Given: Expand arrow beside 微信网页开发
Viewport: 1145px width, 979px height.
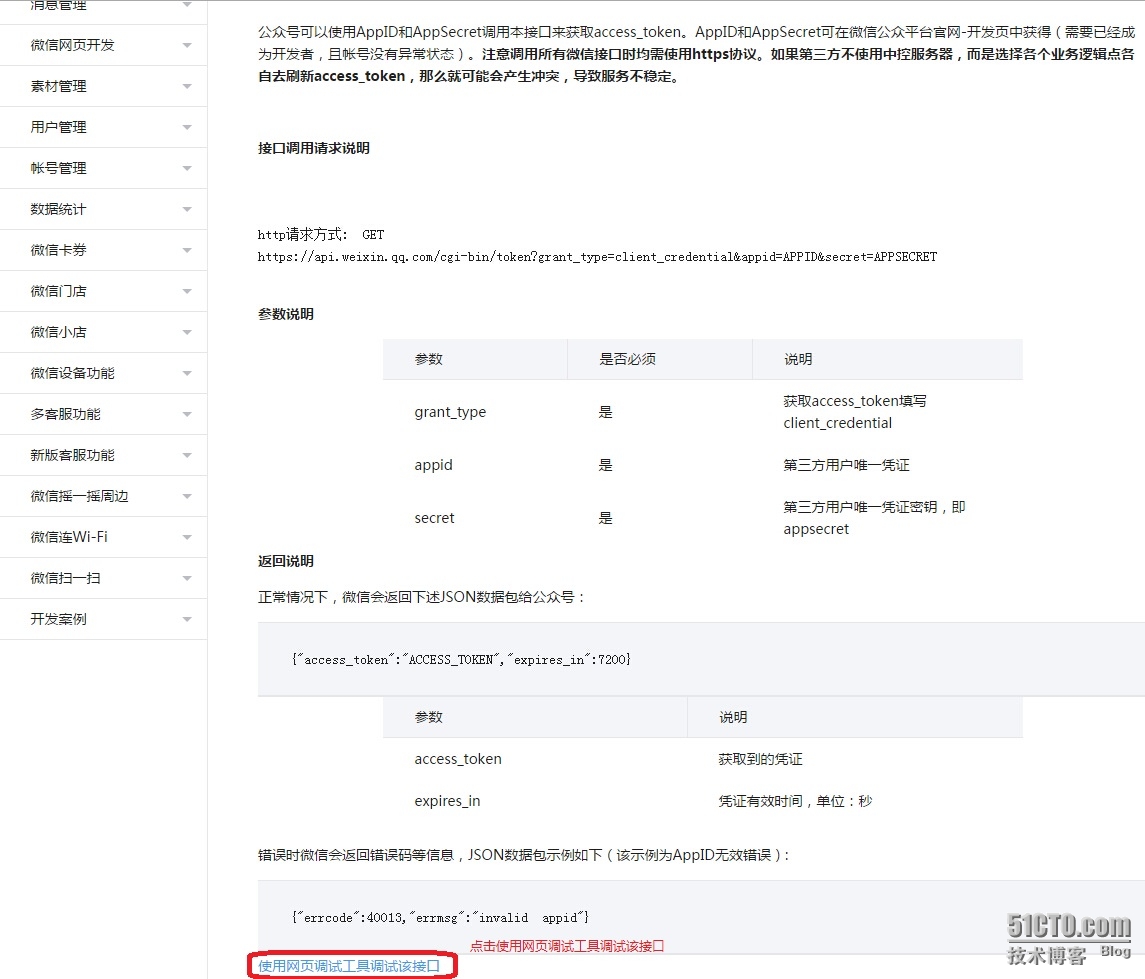Looking at the screenshot, I should coord(187,45).
